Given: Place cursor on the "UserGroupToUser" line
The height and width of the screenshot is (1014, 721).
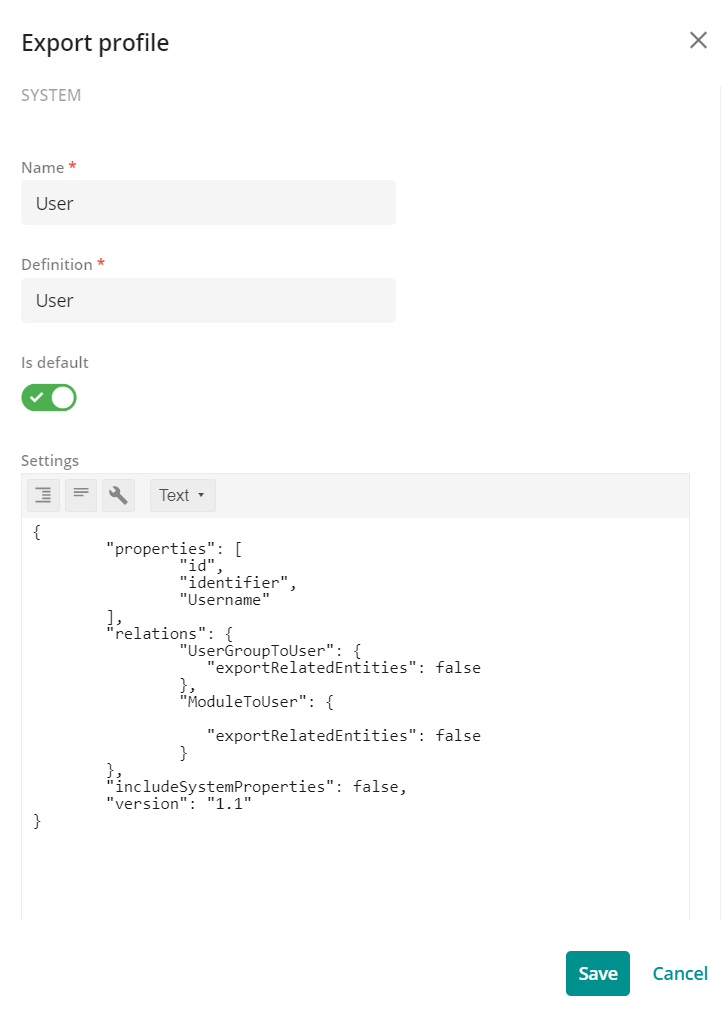Looking at the screenshot, I should point(270,651).
